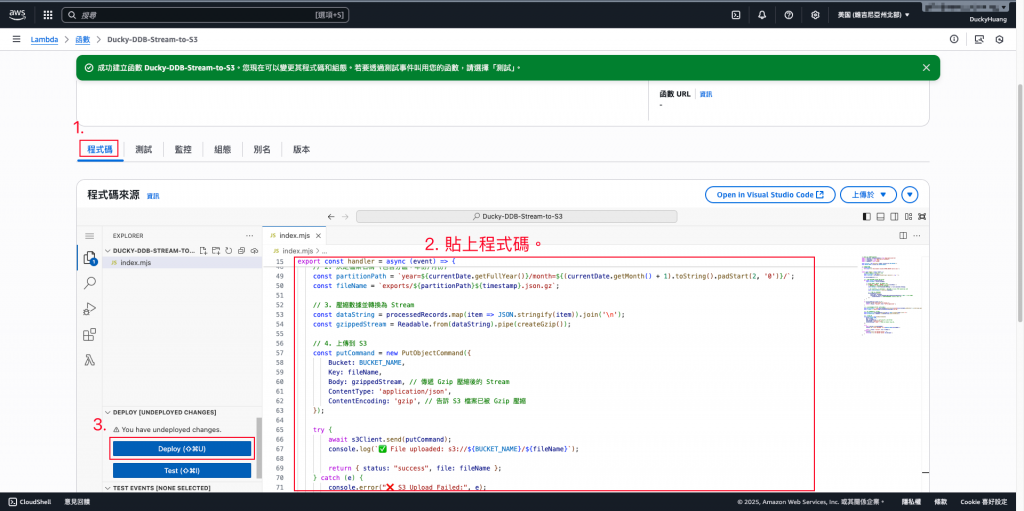Toggle the side navigation hamburger menu

(16, 39)
